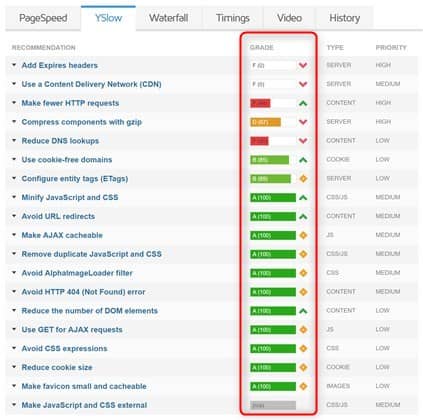Click green up-trend icon for Avoid URL redirects
This screenshot has height=420, width=423.
coord(303,217)
